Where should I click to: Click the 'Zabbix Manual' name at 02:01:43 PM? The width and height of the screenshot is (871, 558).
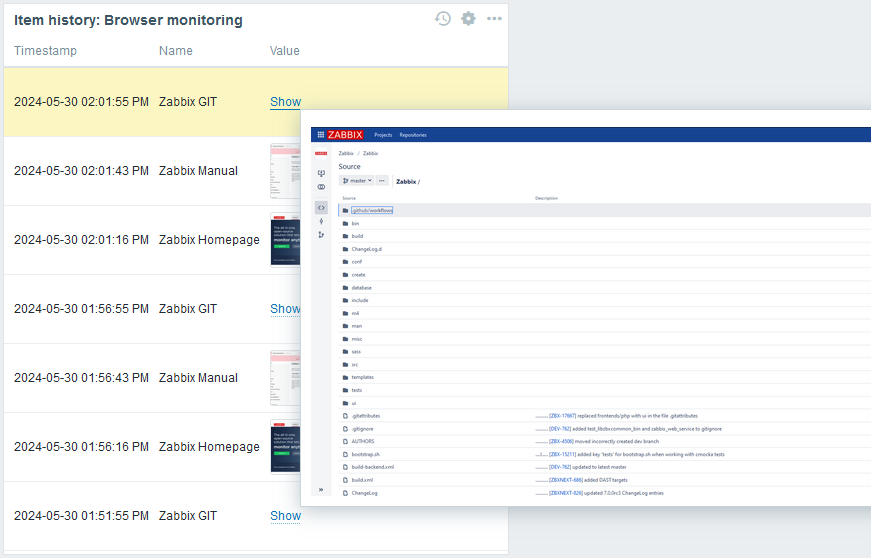pyautogui.click(x=198, y=171)
